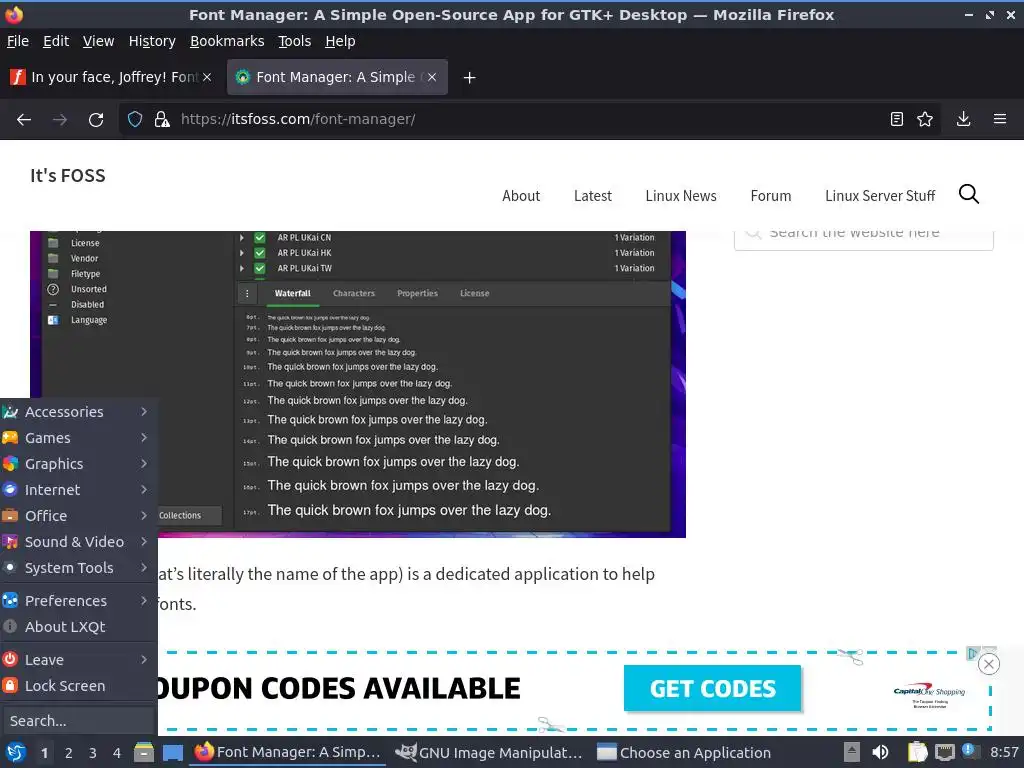Image resolution: width=1024 pixels, height=768 pixels.
Task: Show site security padlock info
Action: 162,119
